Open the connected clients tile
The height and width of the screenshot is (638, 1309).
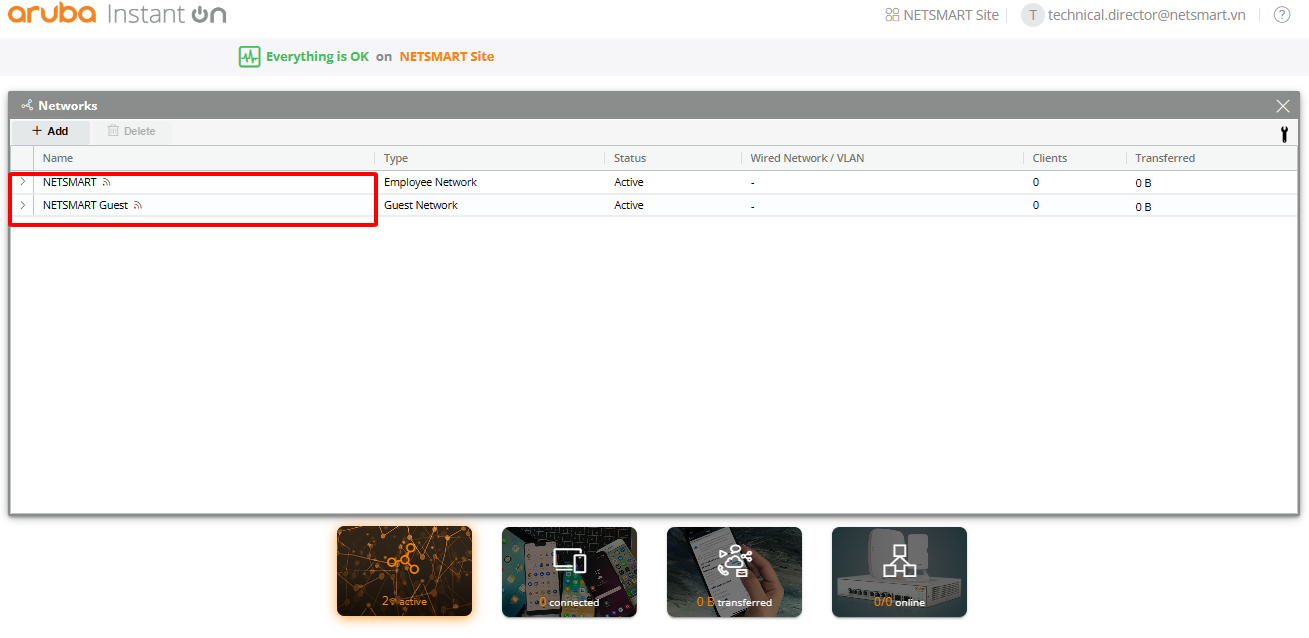569,572
